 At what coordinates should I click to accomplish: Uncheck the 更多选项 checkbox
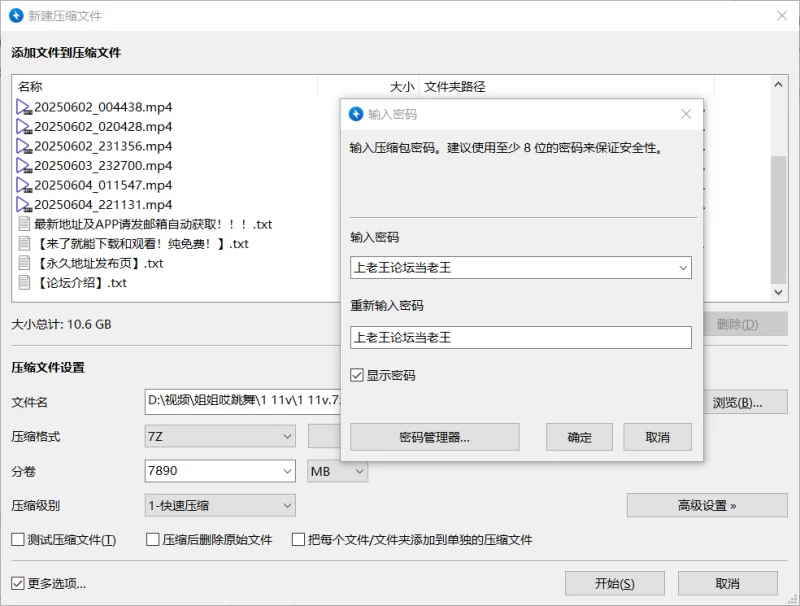click(18, 583)
